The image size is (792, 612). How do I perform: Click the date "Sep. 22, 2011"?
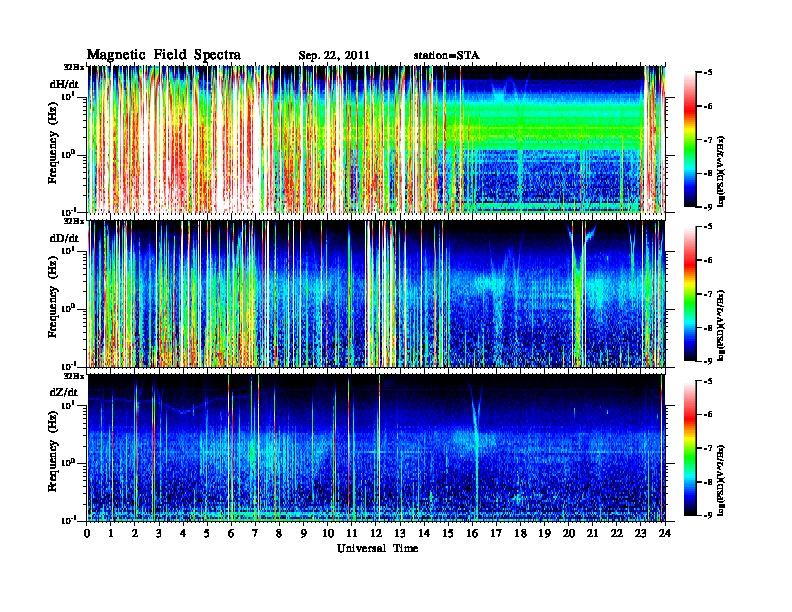click(x=334, y=56)
